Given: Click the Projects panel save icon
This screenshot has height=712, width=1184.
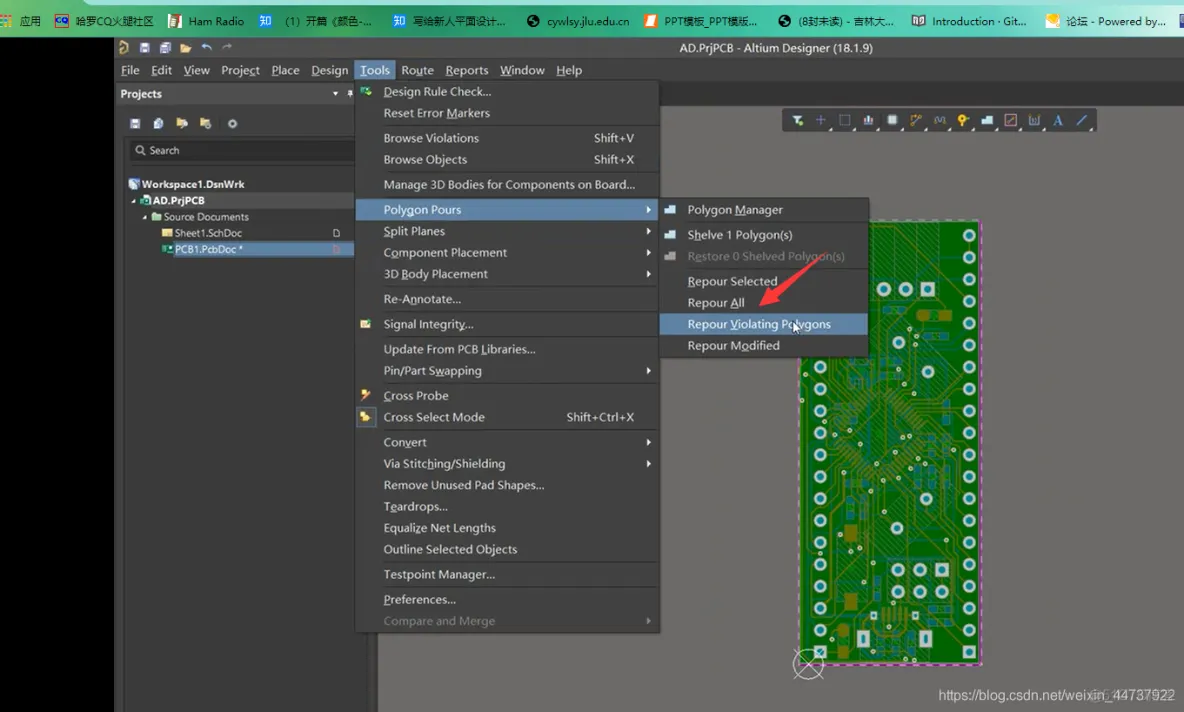Looking at the screenshot, I should tap(135, 123).
